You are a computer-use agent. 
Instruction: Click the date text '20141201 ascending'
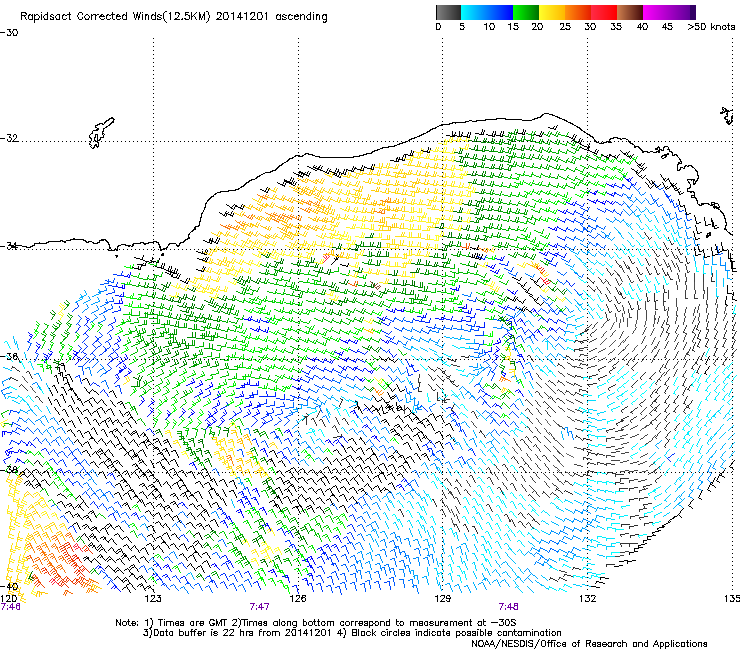coord(271,17)
